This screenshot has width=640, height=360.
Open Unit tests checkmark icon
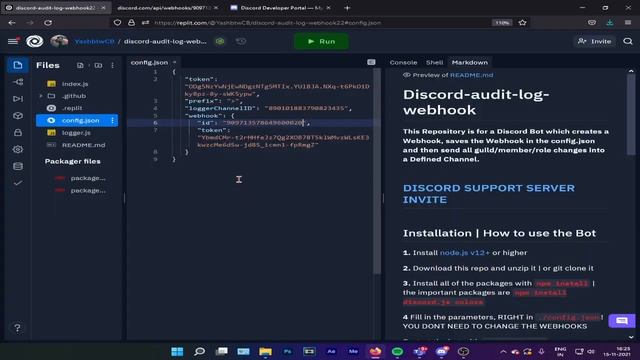pyautogui.click(x=18, y=183)
